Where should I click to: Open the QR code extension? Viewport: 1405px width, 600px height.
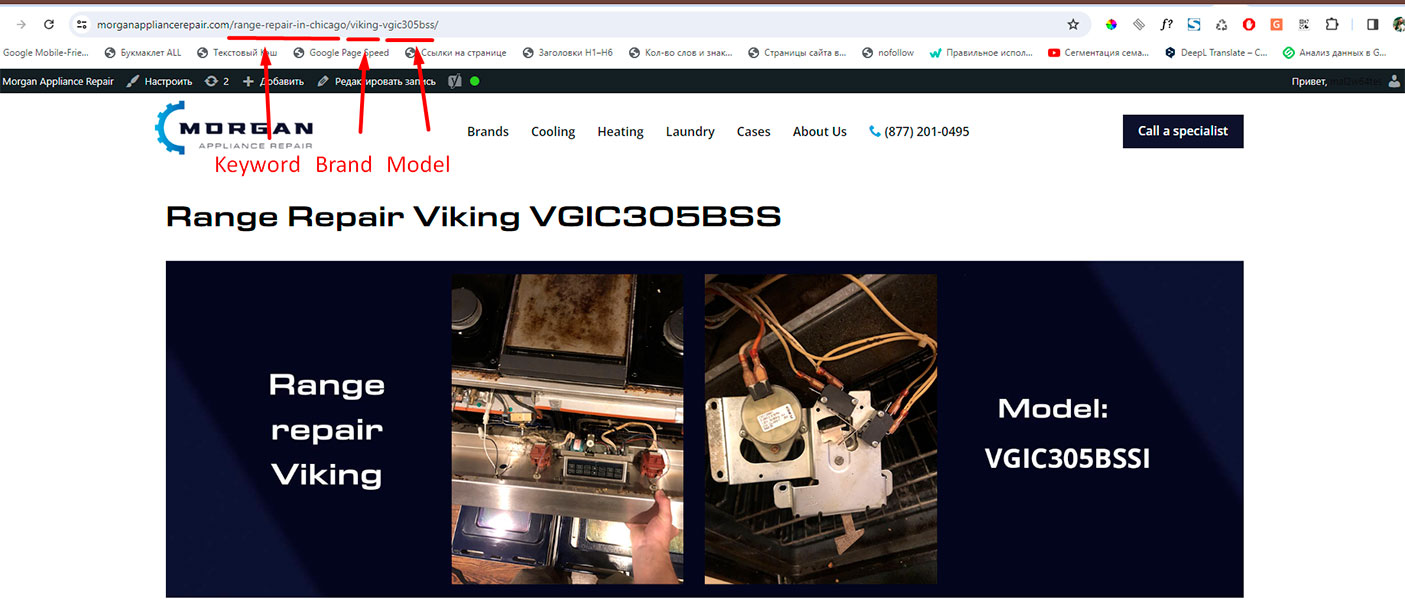pyautogui.click(x=1304, y=24)
